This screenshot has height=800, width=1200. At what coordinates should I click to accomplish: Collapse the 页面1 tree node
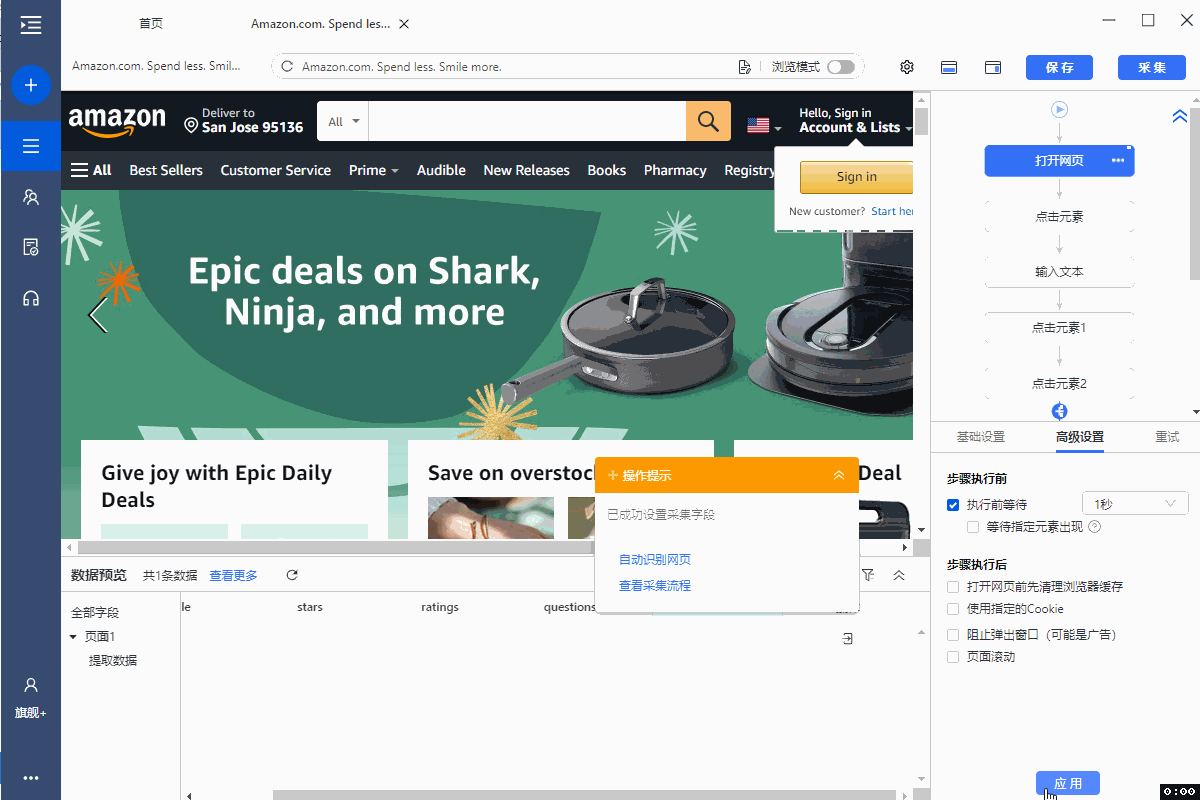(x=73, y=637)
